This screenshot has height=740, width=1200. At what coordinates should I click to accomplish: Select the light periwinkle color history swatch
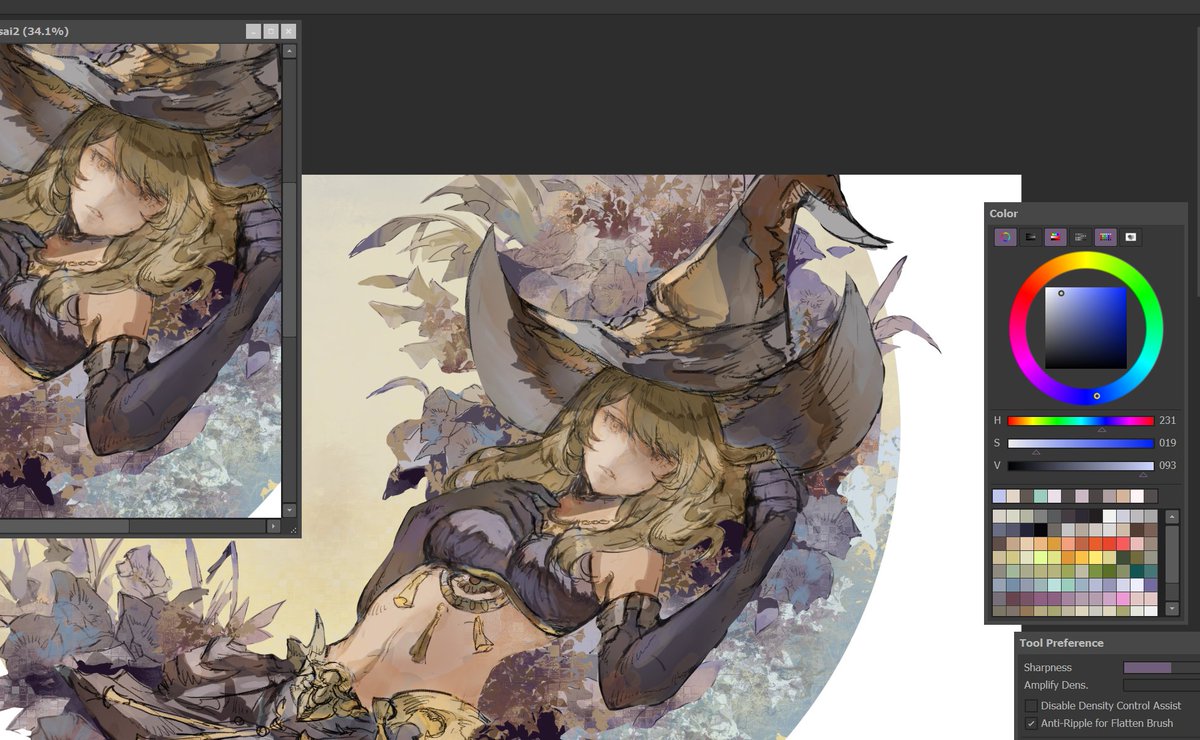999,496
